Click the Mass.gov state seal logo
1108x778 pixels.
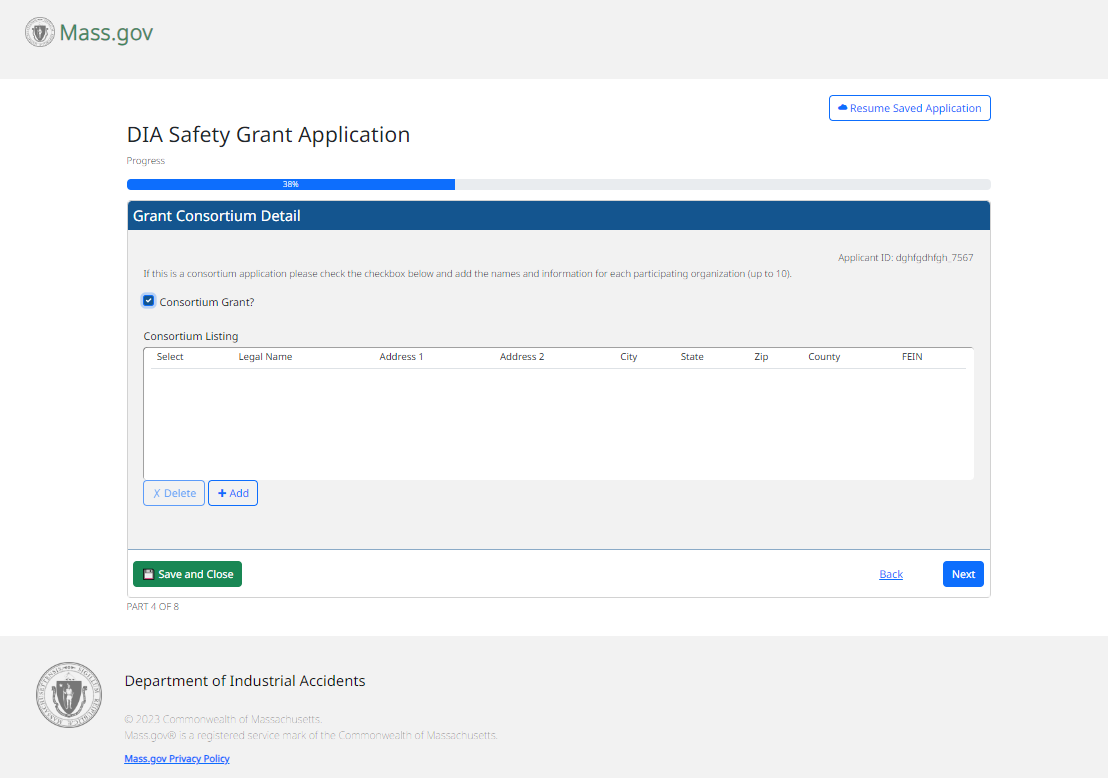pyautogui.click(x=39, y=33)
